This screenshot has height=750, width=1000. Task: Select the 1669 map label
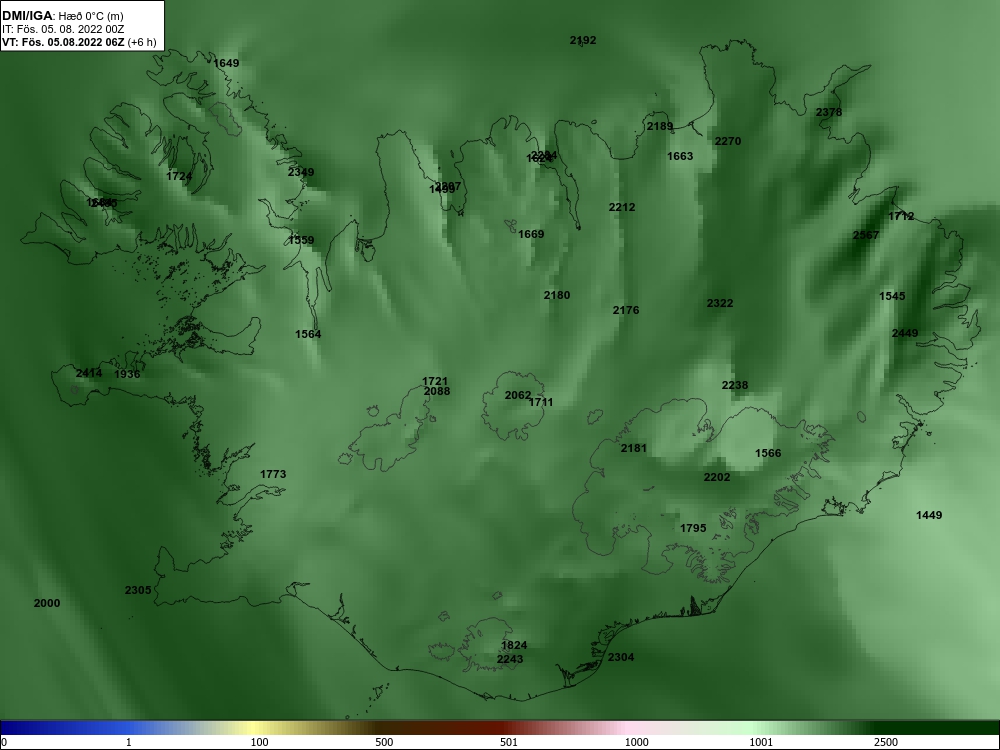(531, 234)
